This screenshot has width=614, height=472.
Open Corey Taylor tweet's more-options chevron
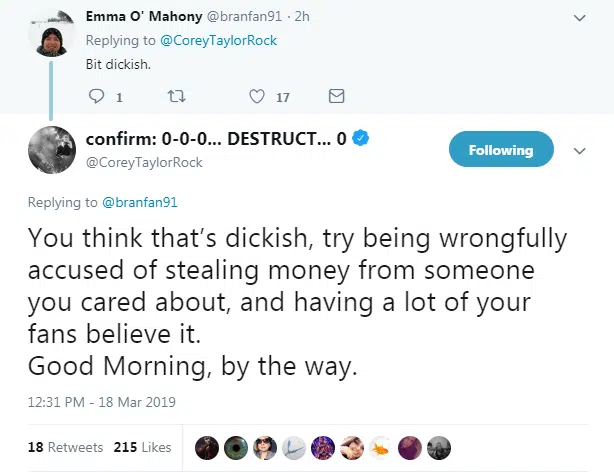coord(579,150)
